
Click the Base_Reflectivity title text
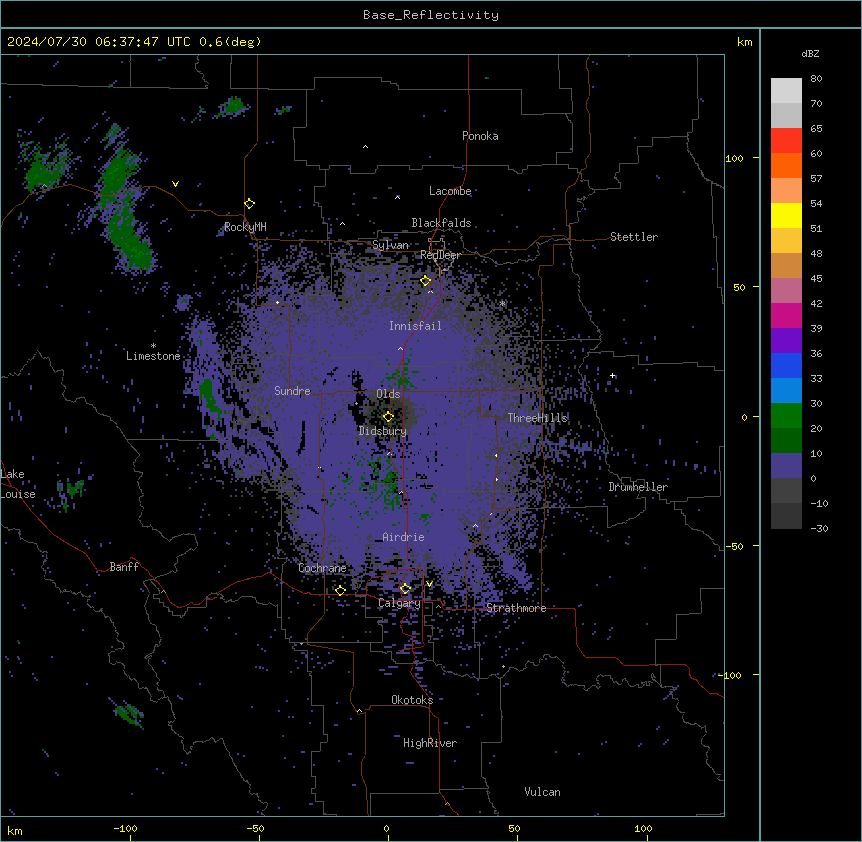coord(431,15)
